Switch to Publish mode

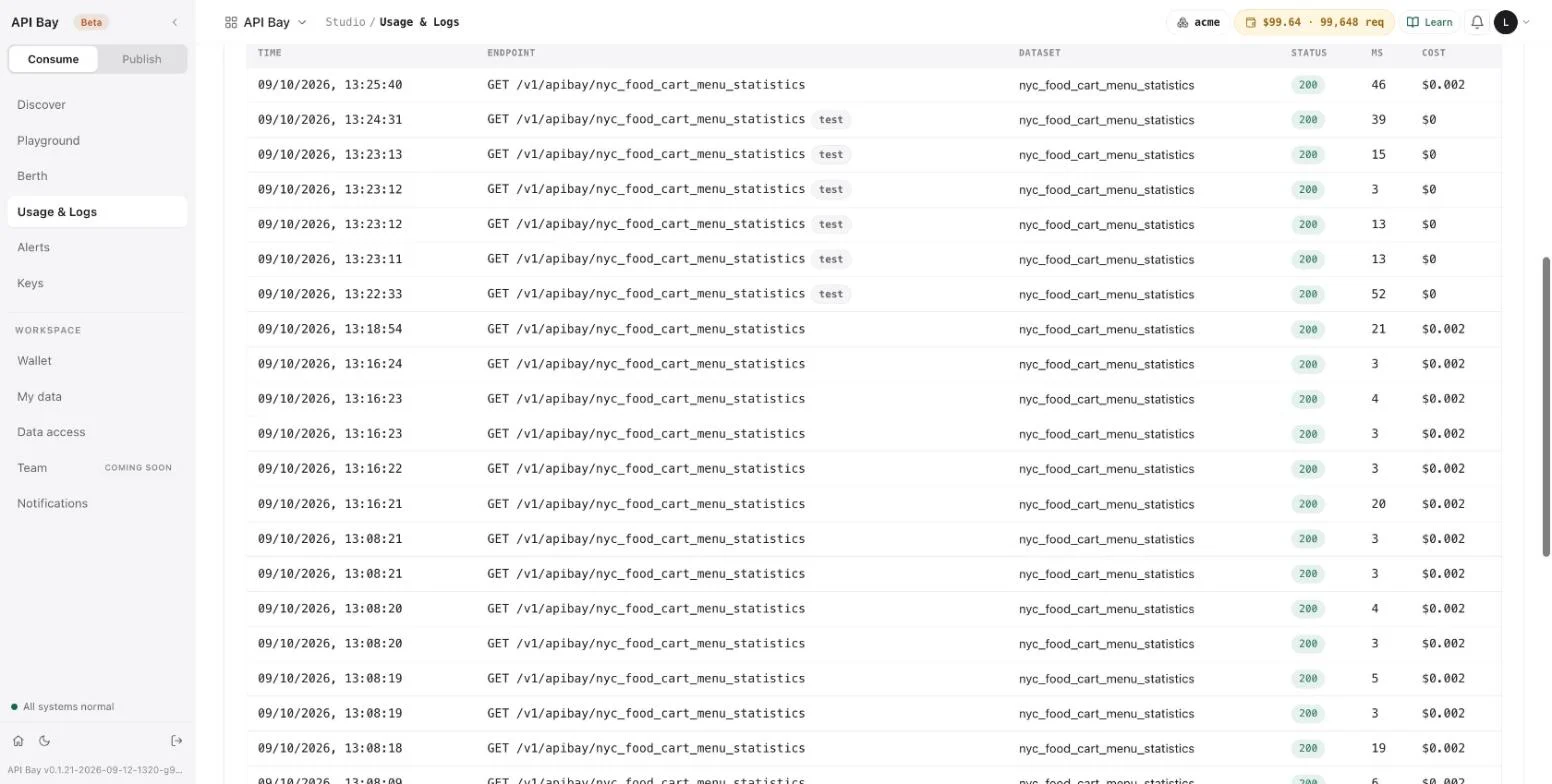coord(142,59)
